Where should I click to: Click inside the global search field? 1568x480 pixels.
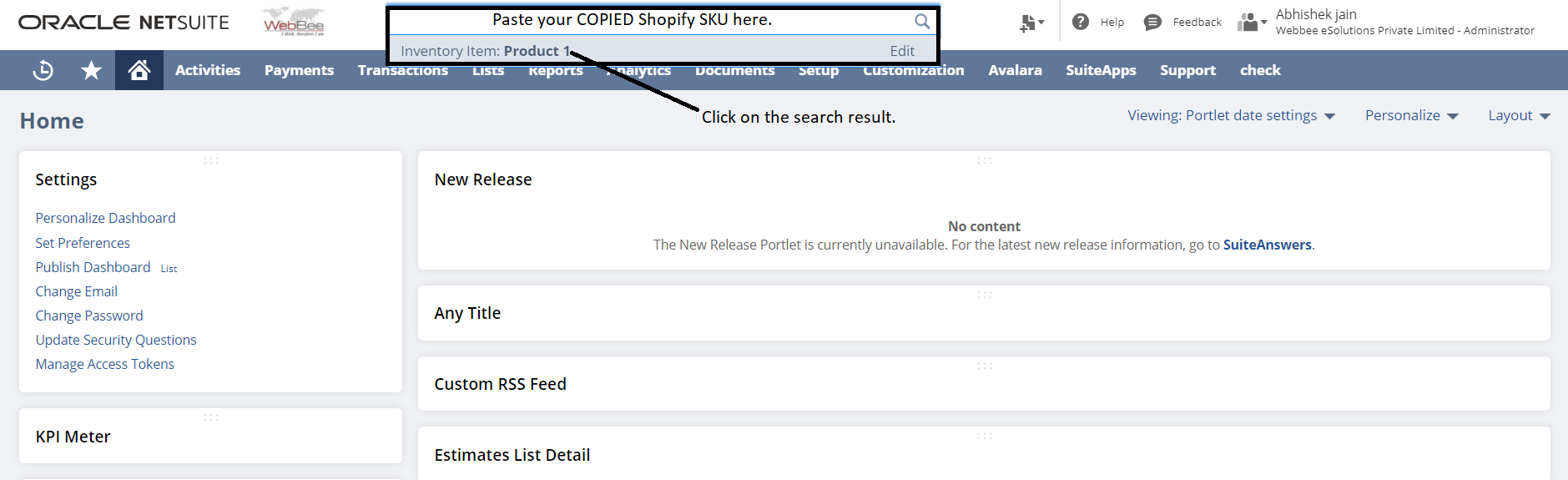(651, 20)
